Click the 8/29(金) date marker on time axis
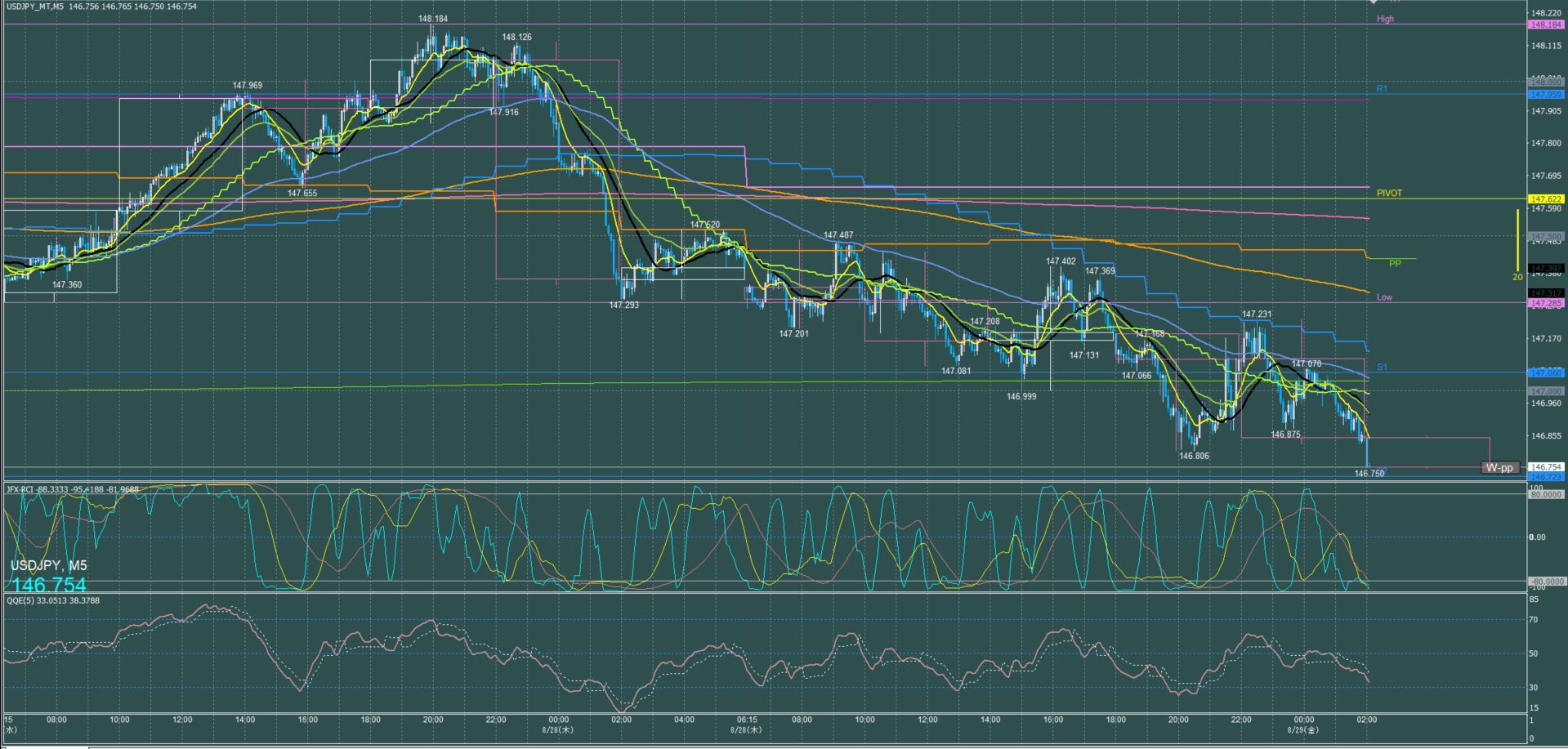1568x749 pixels. click(1302, 730)
